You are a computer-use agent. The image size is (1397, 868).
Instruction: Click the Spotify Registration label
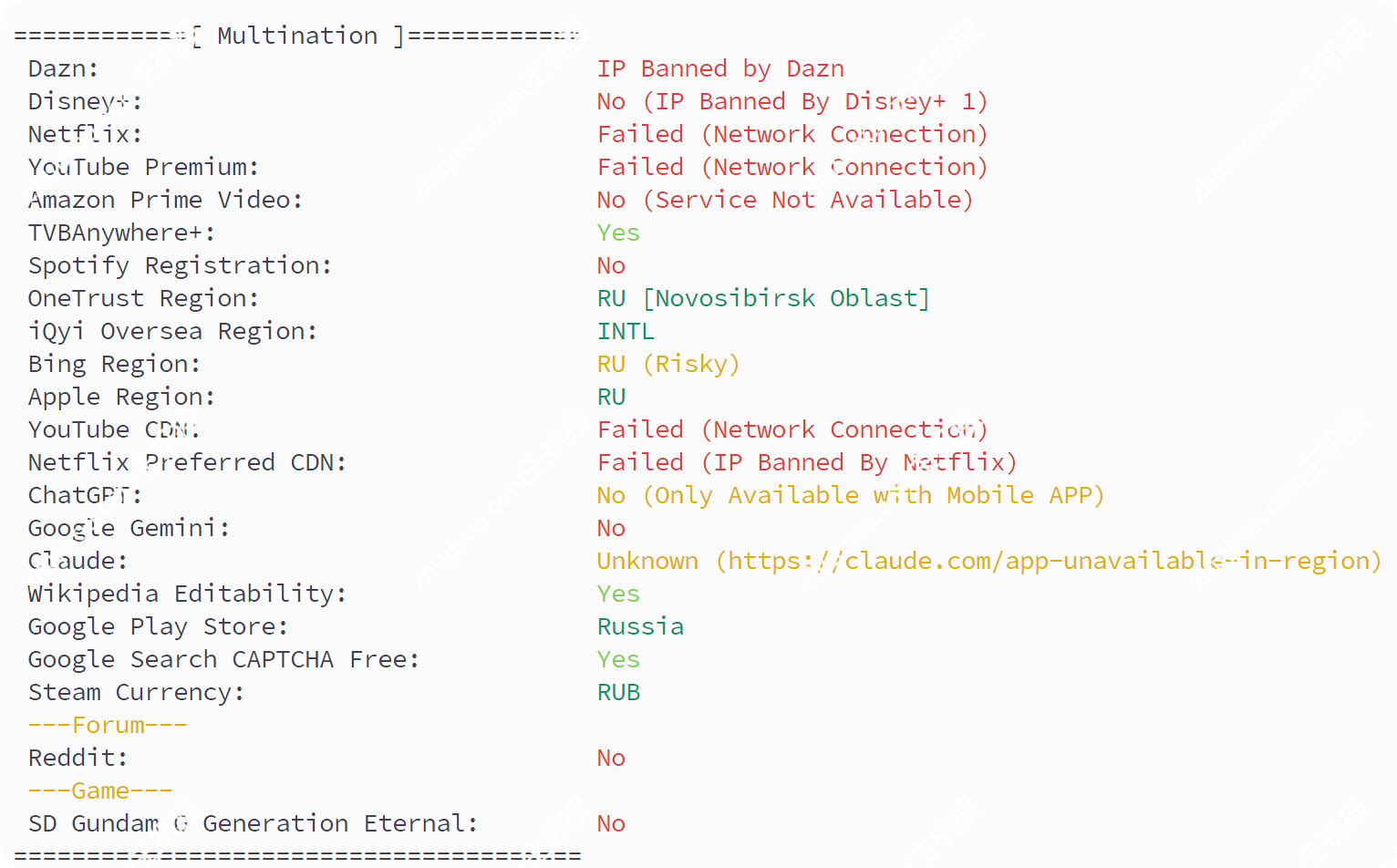coord(180,265)
